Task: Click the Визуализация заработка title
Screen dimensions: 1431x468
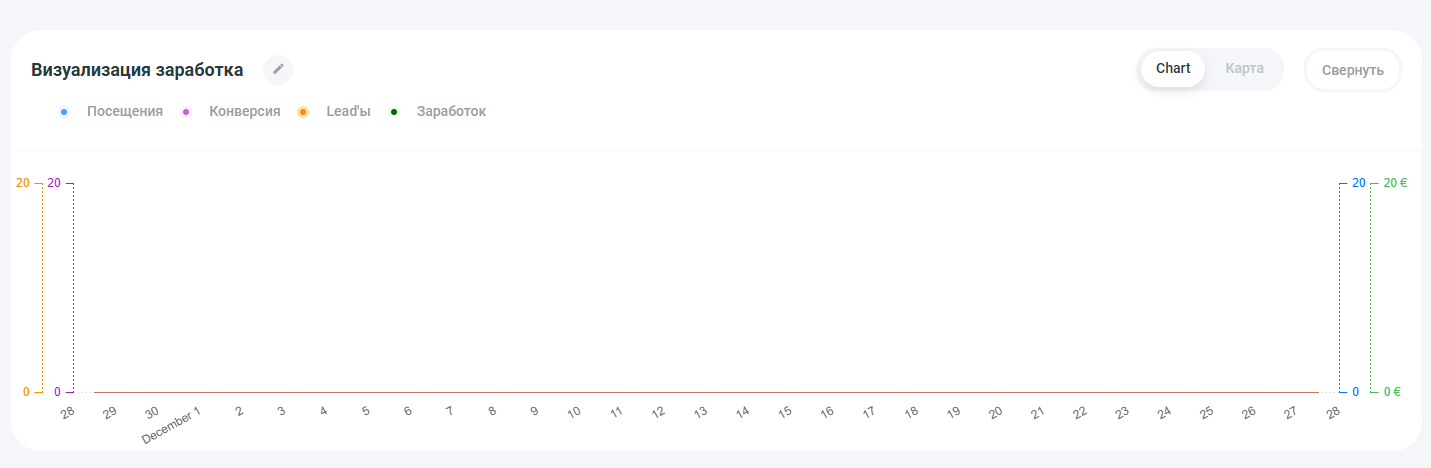Action: (x=137, y=70)
